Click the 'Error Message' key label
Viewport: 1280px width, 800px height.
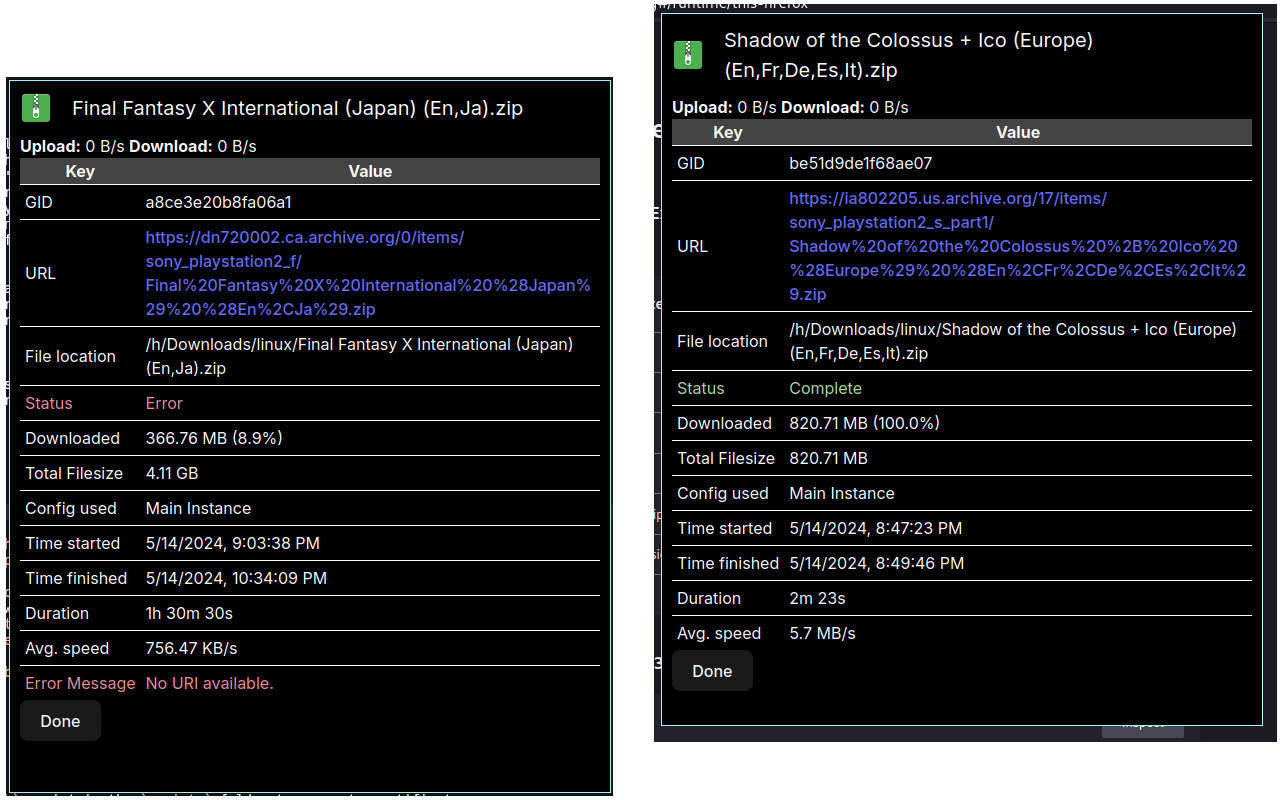[80, 683]
